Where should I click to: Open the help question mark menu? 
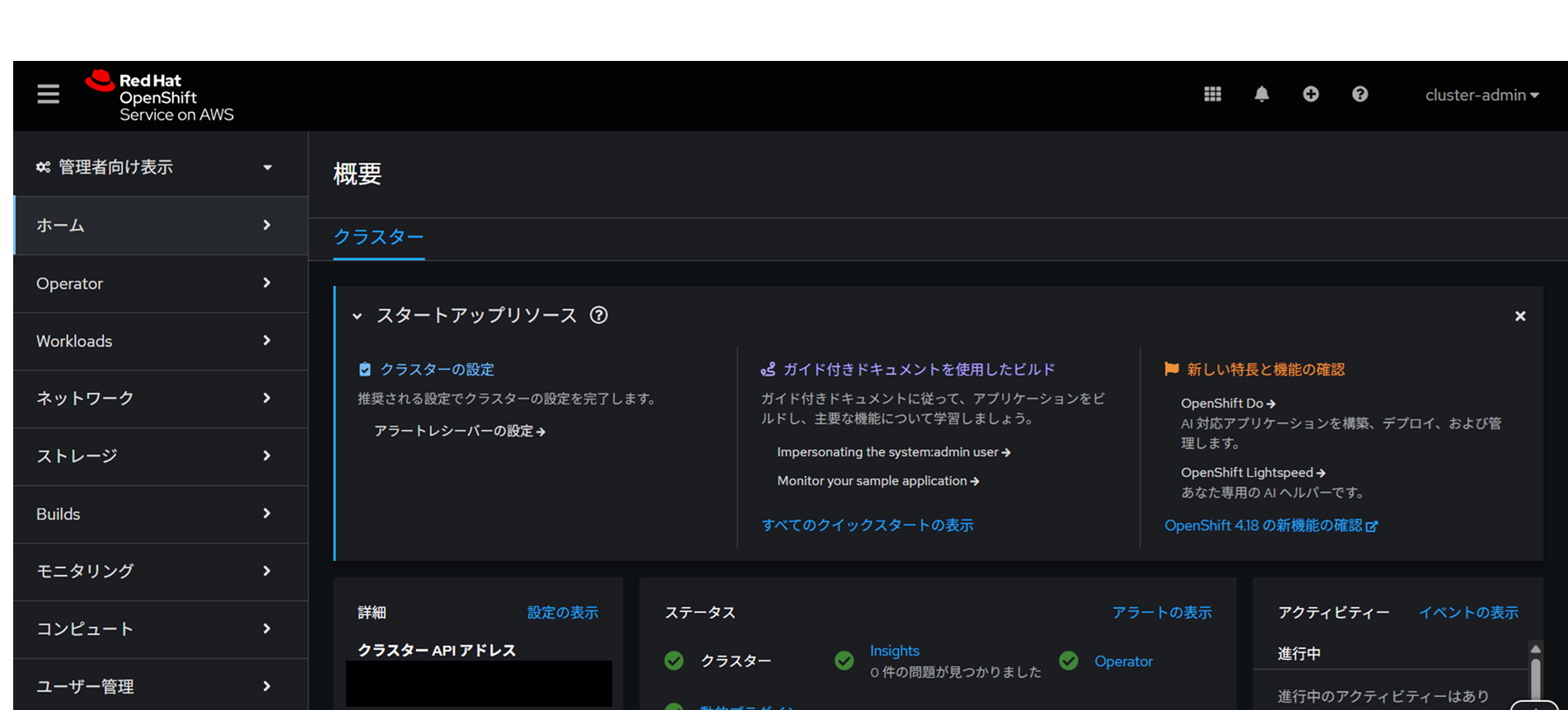1360,95
